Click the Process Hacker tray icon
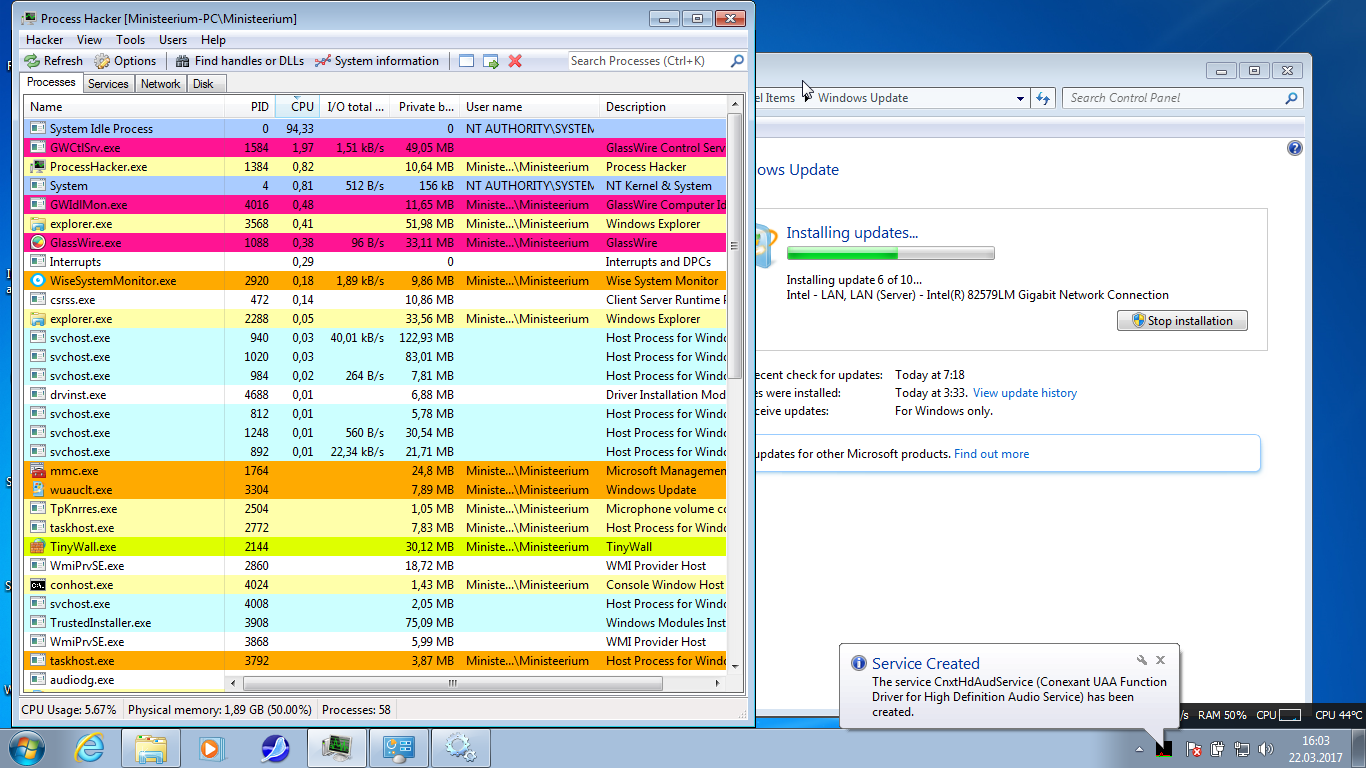 tap(1164, 748)
